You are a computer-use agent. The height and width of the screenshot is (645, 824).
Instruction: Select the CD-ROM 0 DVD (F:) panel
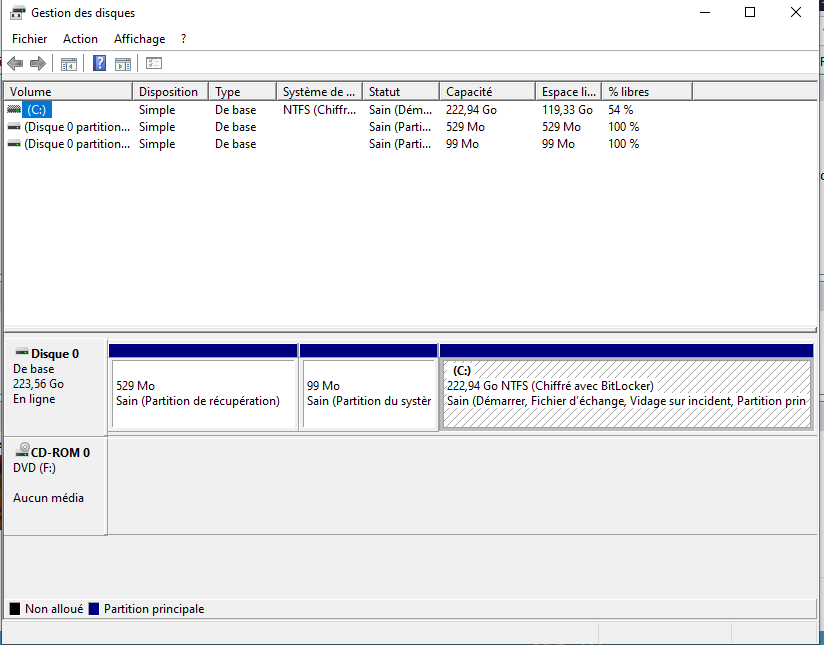[x=55, y=486]
